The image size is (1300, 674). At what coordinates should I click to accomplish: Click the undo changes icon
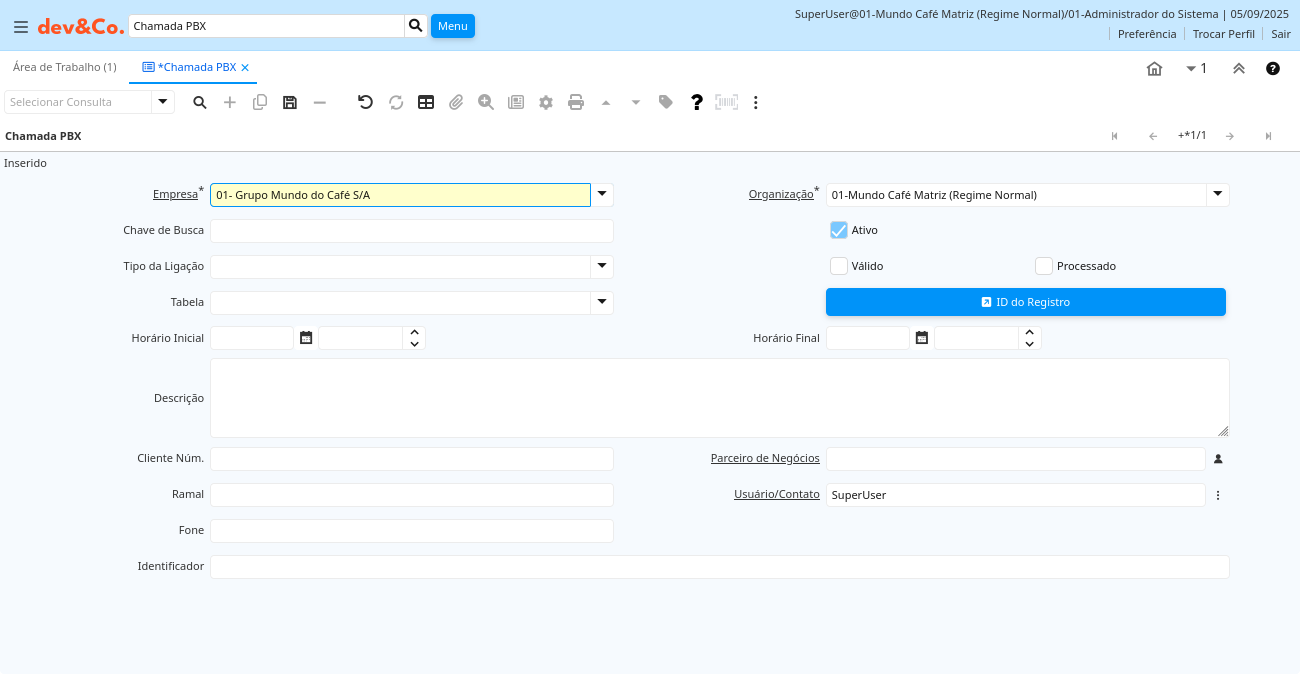pyautogui.click(x=365, y=102)
